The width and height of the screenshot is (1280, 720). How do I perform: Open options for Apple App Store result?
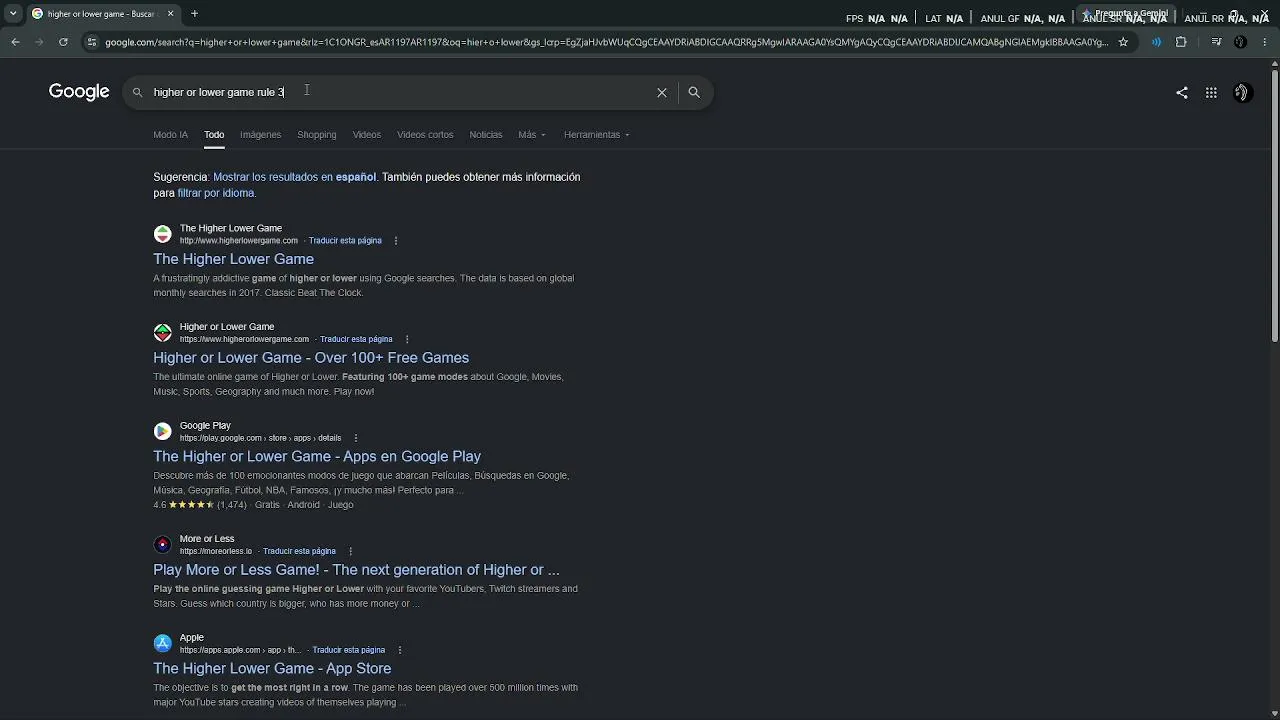click(399, 650)
